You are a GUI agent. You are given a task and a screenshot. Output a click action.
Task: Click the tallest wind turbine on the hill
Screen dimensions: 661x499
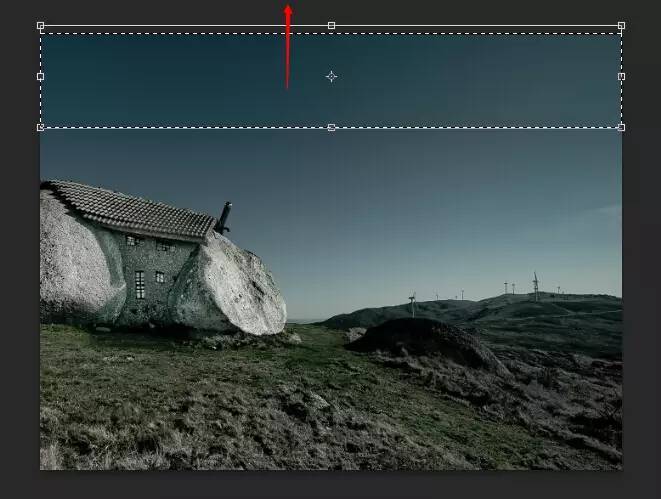(x=535, y=284)
